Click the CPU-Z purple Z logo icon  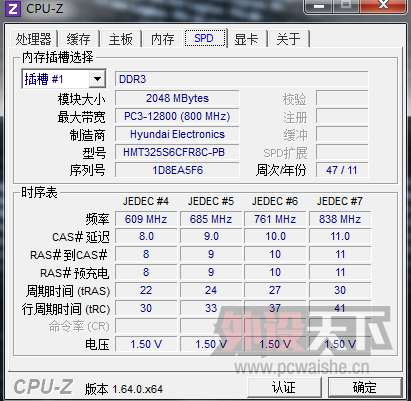click(x=13, y=9)
